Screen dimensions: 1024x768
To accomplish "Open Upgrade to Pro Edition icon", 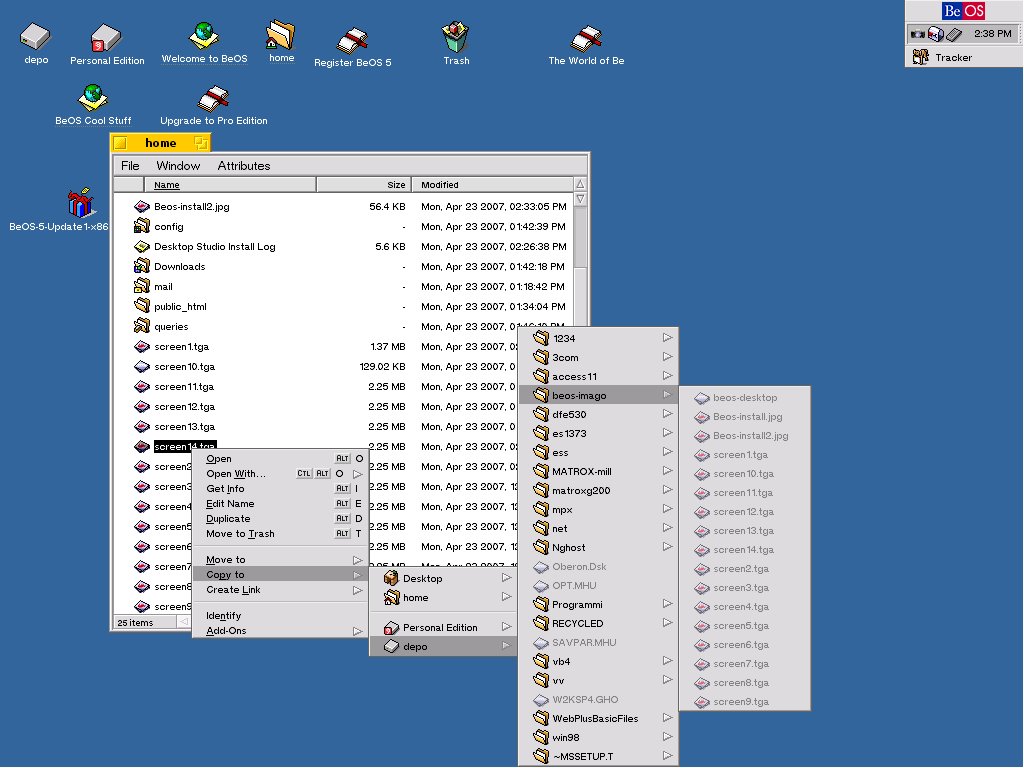I will pyautogui.click(x=214, y=98).
